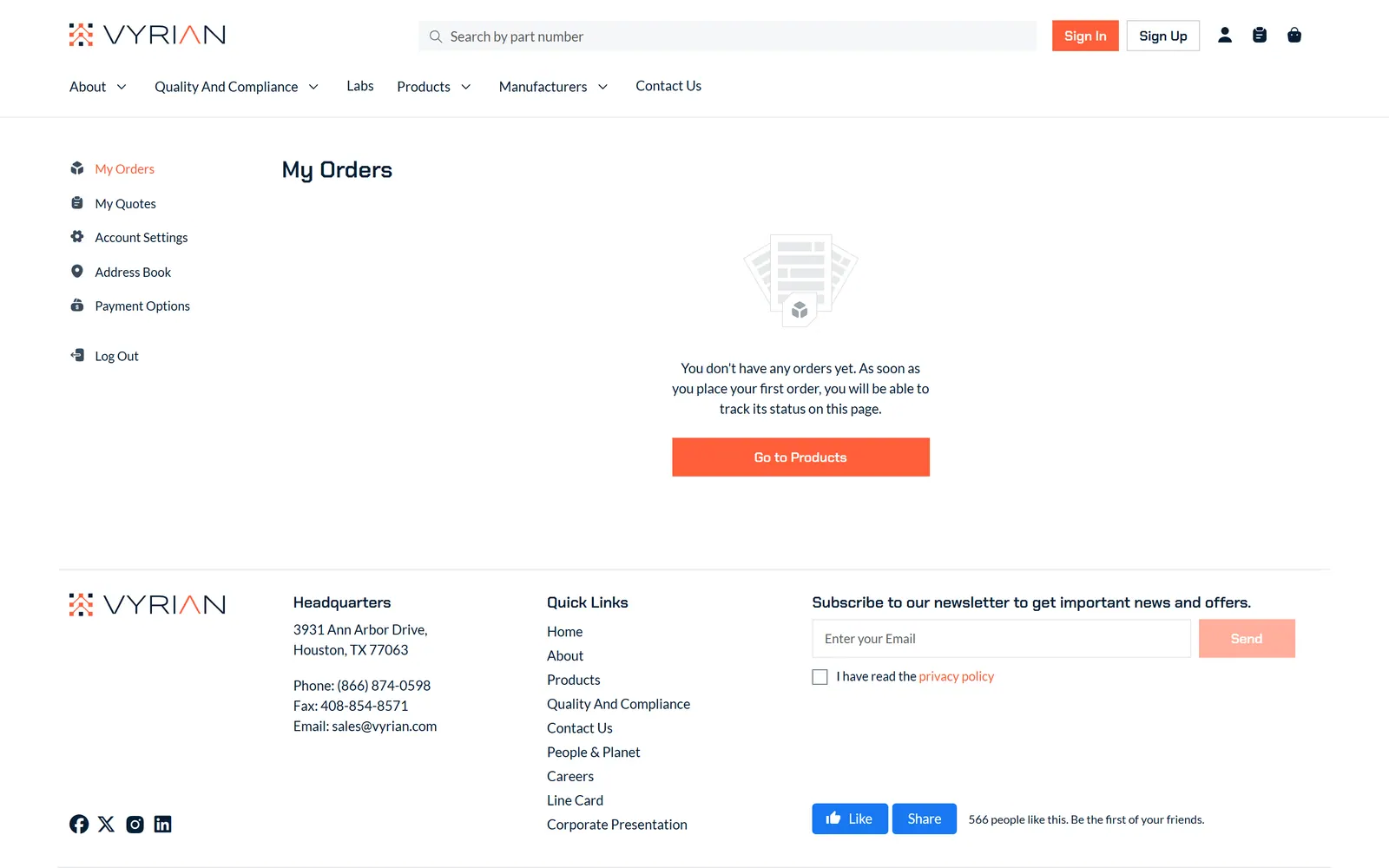Open the Labs navigation item

click(x=360, y=86)
